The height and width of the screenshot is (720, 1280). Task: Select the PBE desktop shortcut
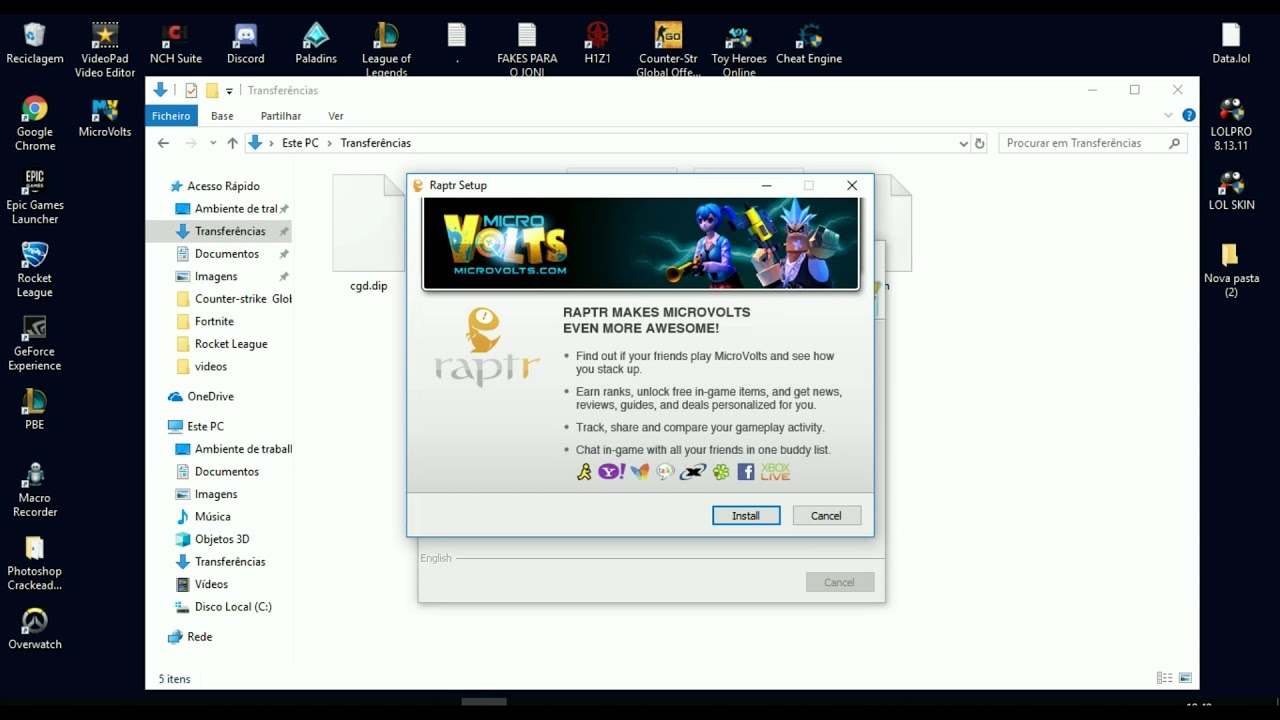tap(35, 409)
